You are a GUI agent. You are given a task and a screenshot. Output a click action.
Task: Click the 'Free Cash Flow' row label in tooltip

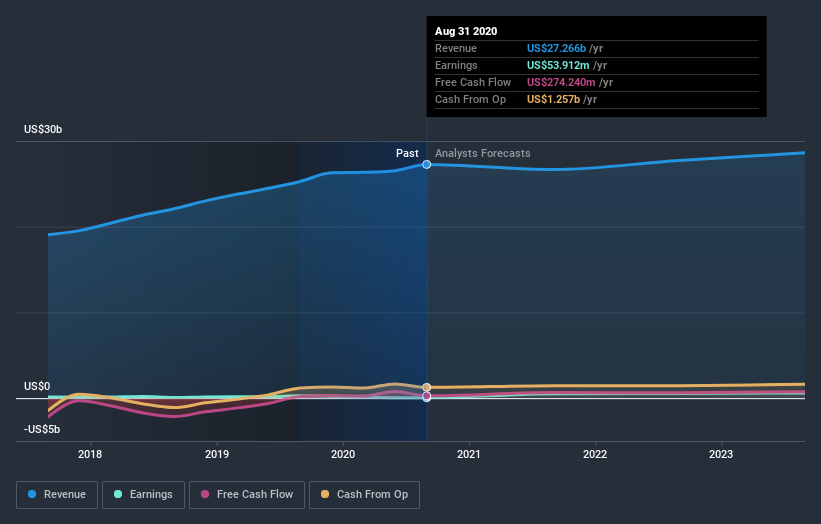tap(473, 82)
